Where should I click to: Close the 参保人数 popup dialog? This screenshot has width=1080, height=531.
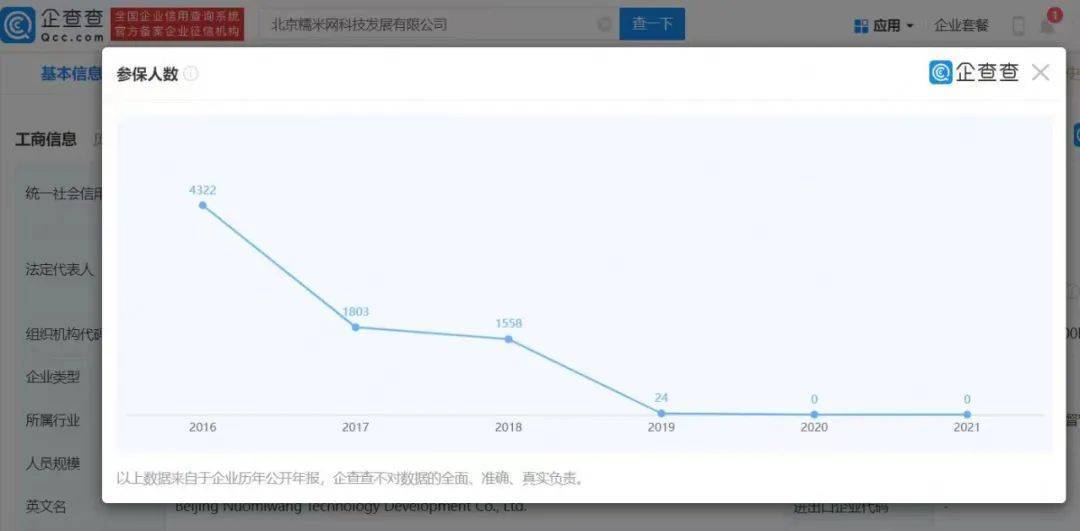pos(1041,72)
